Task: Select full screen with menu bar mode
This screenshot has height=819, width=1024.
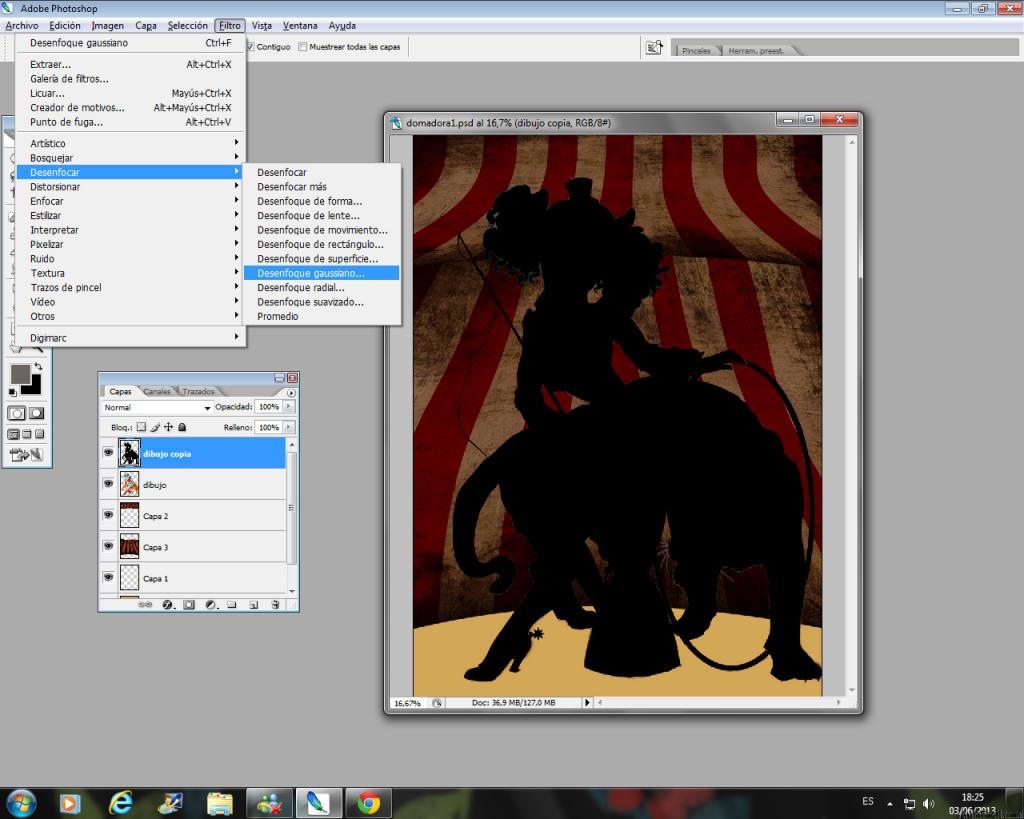Action: pos(27,434)
